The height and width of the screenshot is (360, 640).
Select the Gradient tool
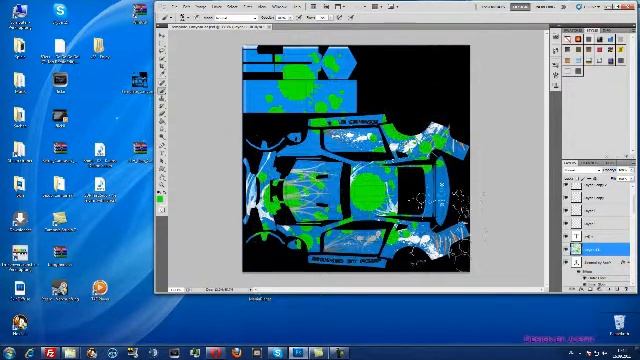[162, 121]
